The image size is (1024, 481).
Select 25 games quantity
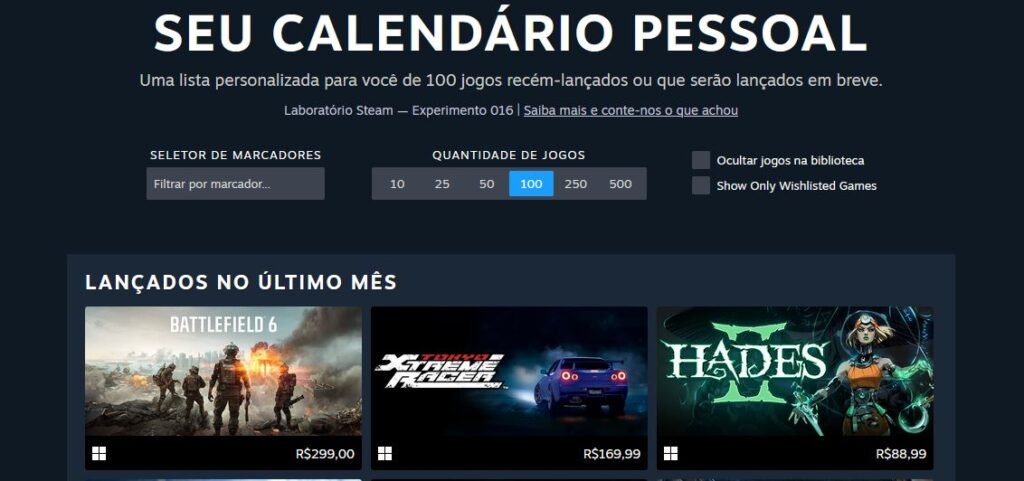442,184
